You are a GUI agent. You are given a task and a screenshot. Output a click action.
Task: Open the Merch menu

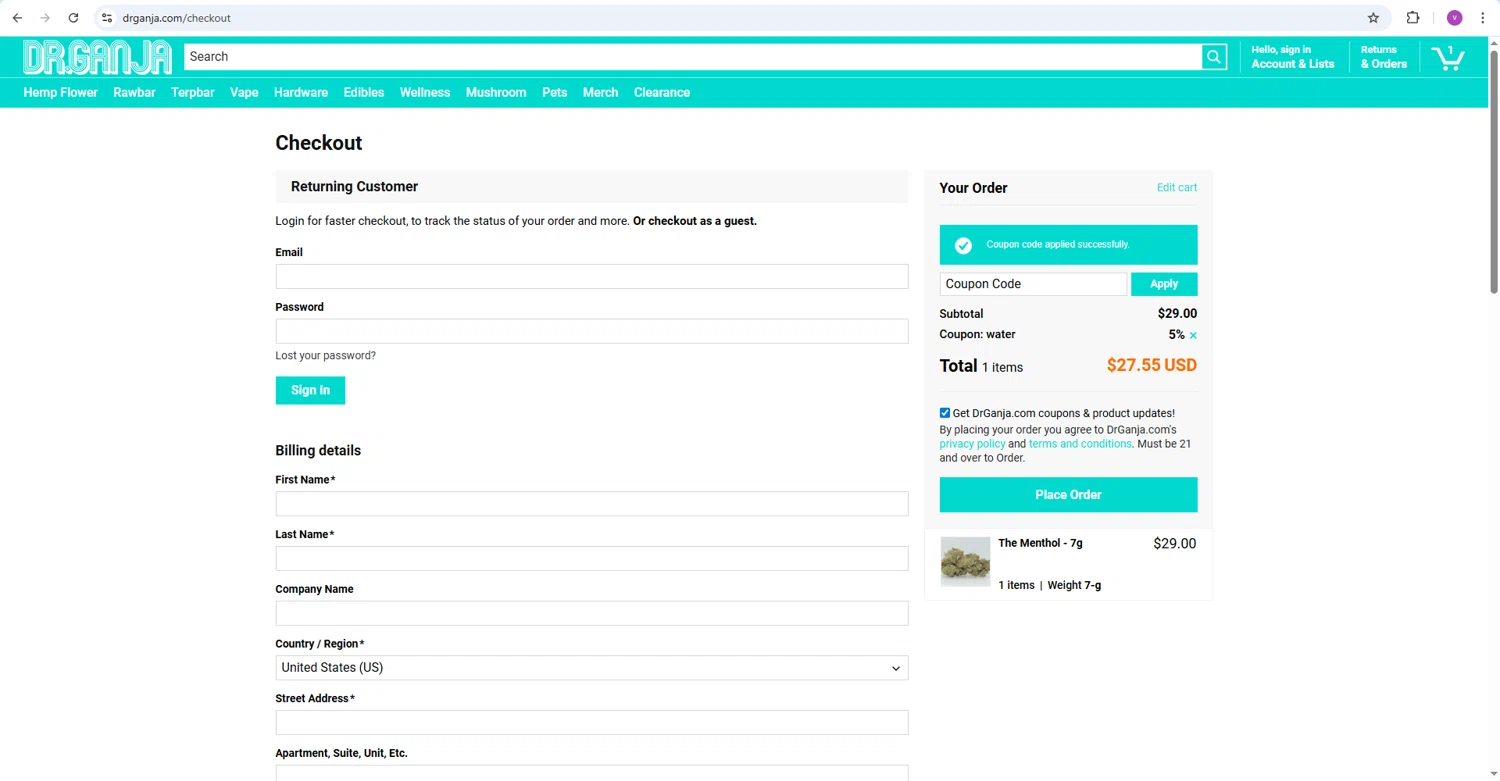point(600,92)
